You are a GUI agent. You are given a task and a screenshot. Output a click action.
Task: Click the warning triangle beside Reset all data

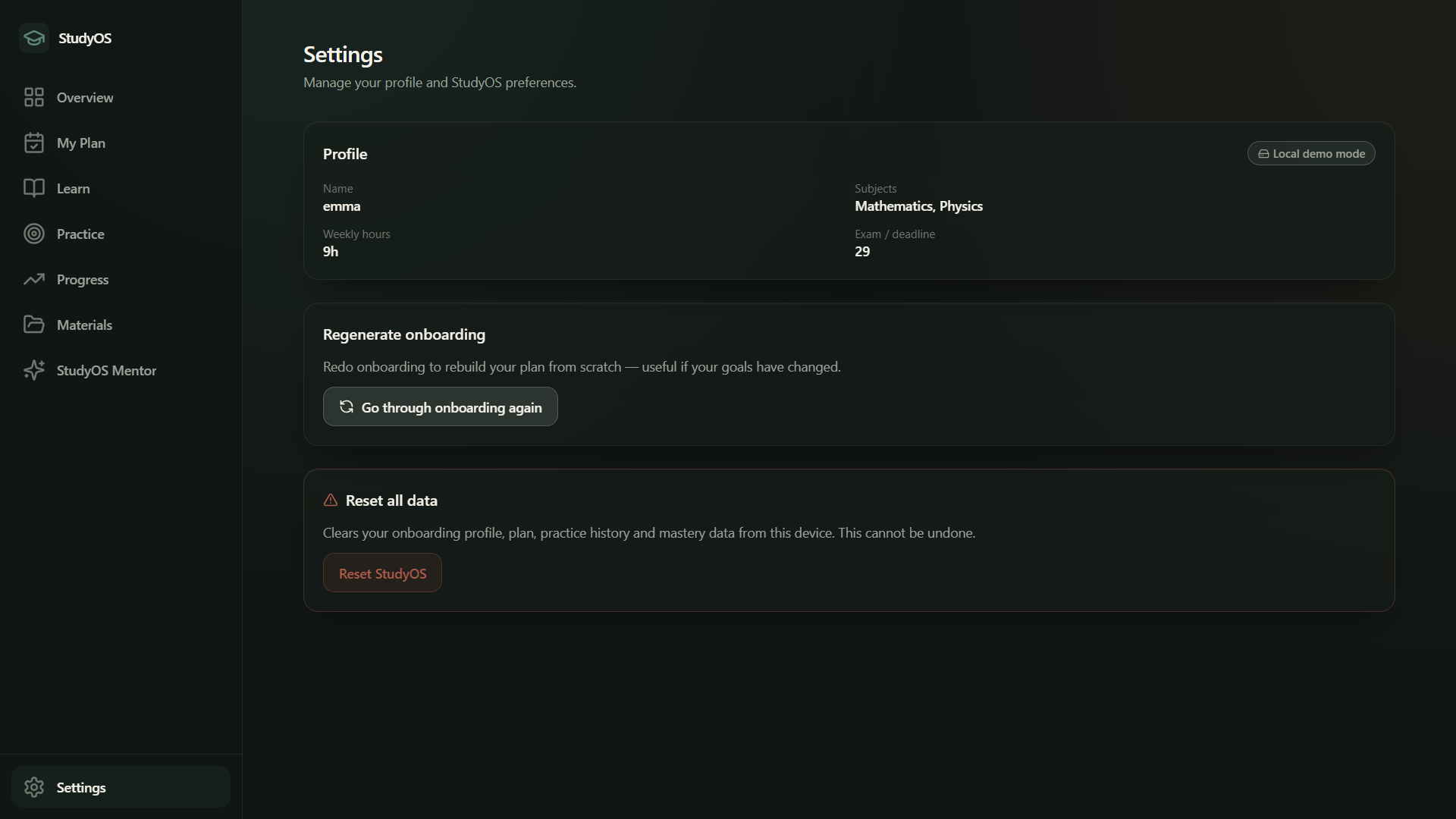pos(331,500)
